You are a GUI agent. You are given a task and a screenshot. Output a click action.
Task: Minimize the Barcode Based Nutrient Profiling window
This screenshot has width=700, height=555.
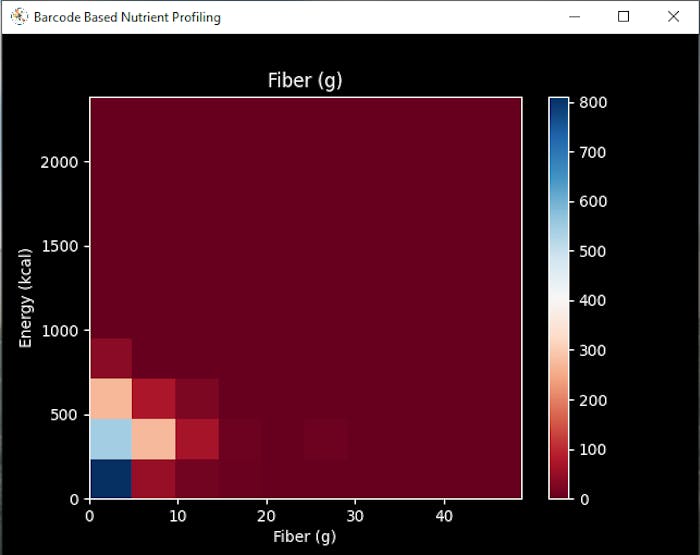pyautogui.click(x=575, y=17)
